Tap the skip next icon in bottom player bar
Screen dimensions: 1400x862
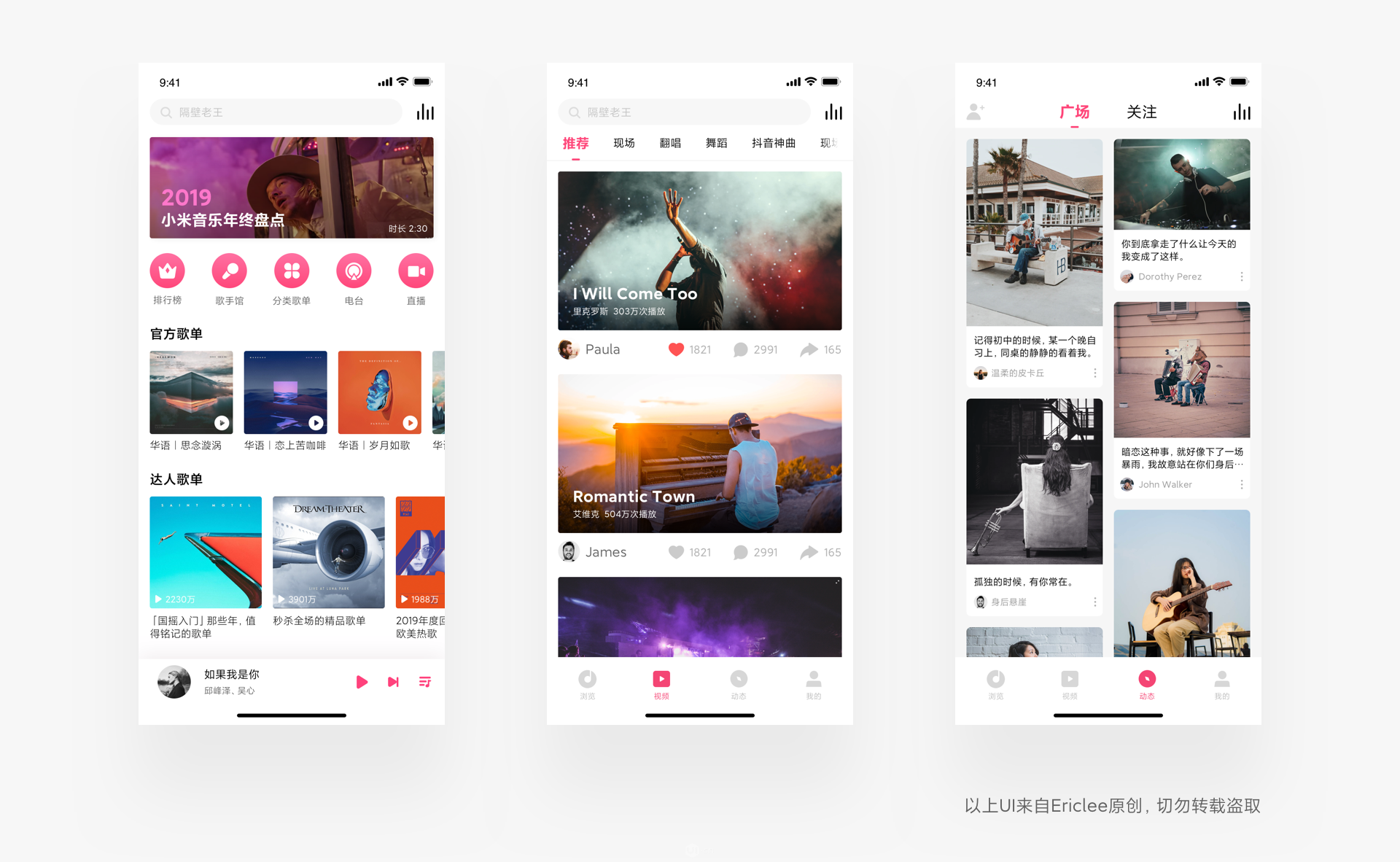point(395,682)
